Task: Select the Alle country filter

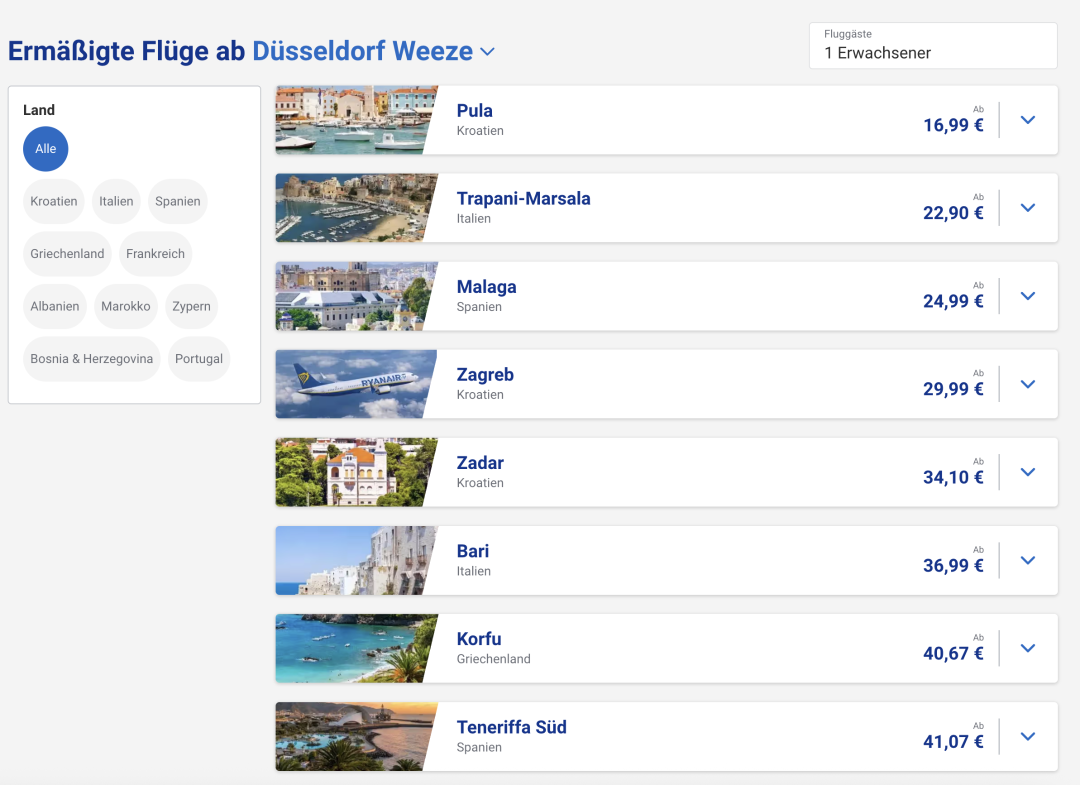Action: pyautogui.click(x=45, y=149)
